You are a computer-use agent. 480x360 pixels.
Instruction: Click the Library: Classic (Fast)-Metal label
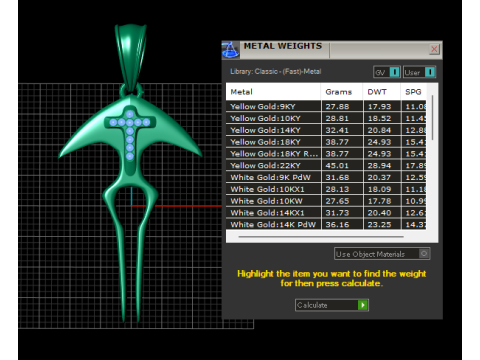tap(276, 72)
